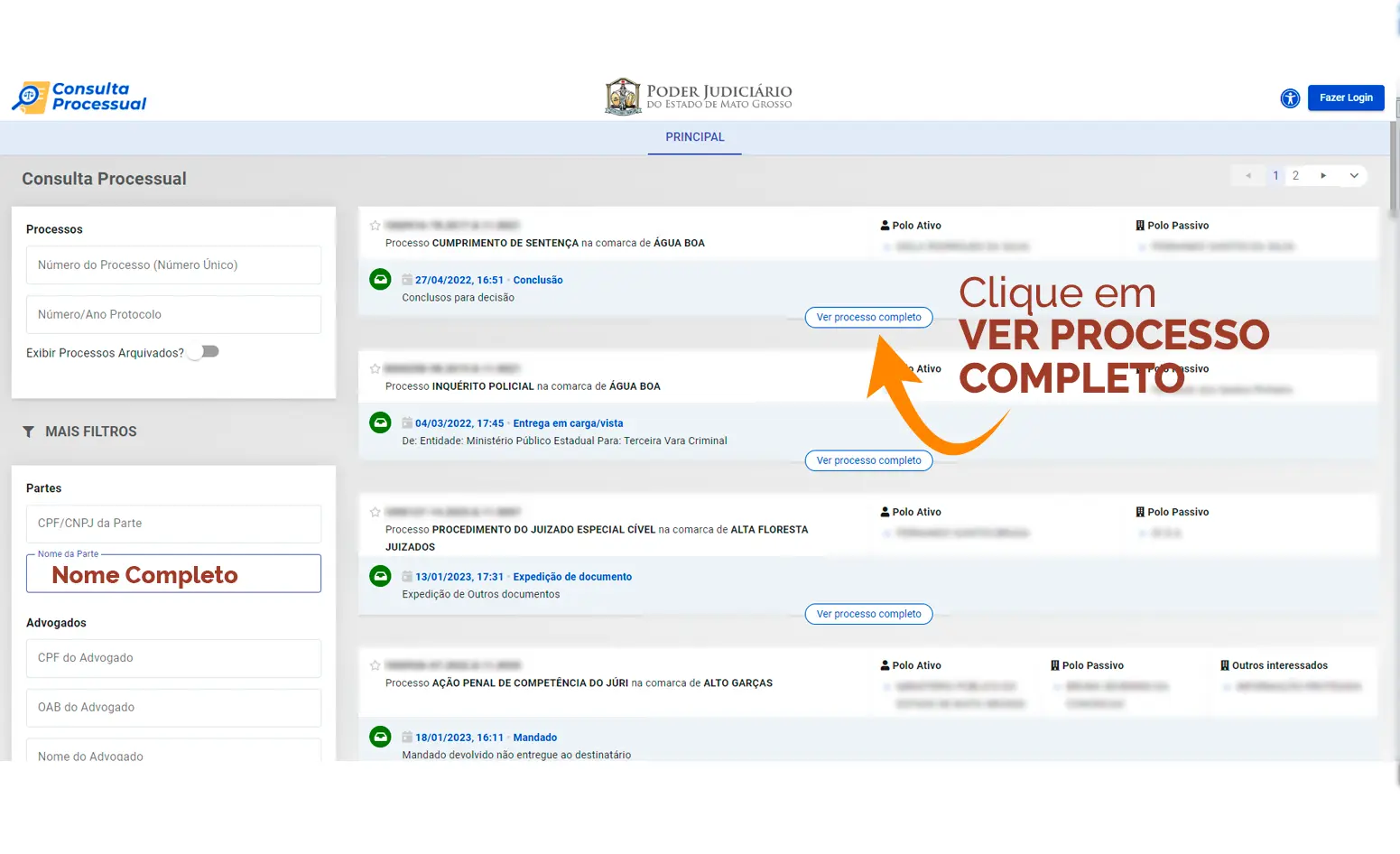Favorite the Inquérito Policial process
Screen dimensions: 1400x854
pyautogui.click(x=375, y=368)
